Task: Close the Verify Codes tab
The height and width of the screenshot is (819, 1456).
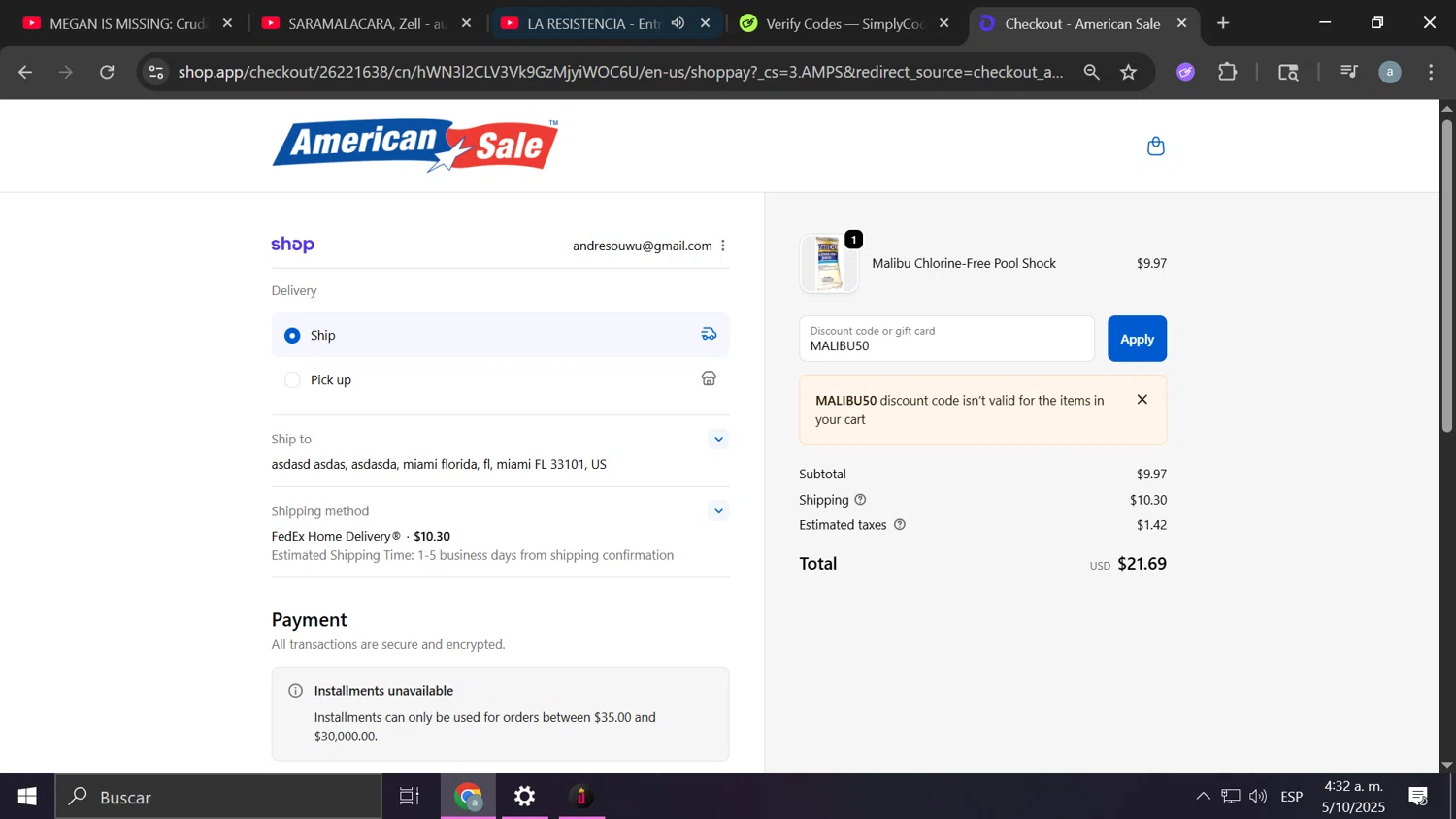Action: (x=944, y=23)
